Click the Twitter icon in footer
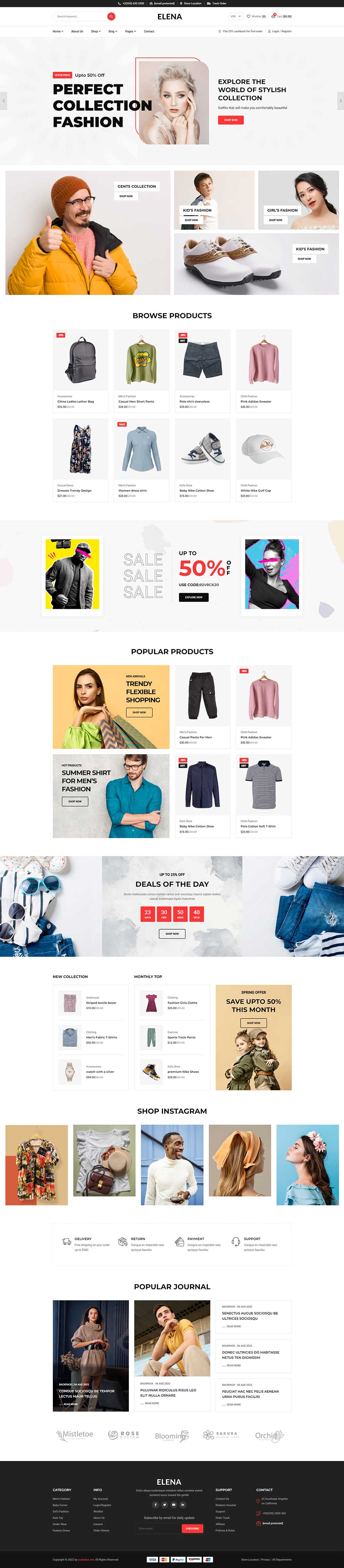The height and width of the screenshot is (1568, 344). (x=164, y=1504)
